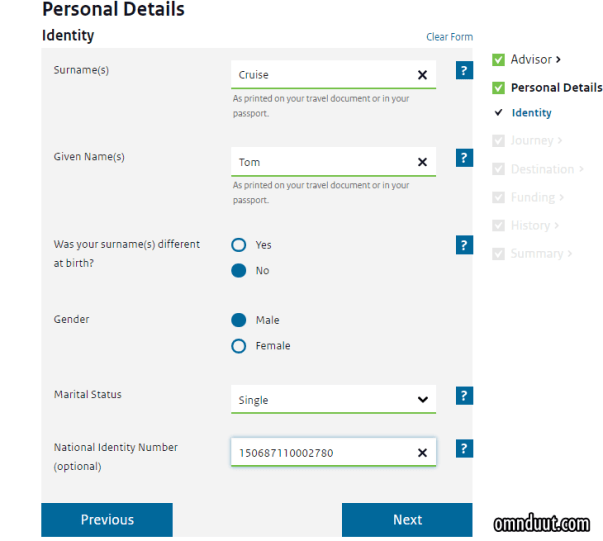The width and height of the screenshot is (603, 541).
Task: Select No for surname different at birth
Action: click(x=239, y=271)
